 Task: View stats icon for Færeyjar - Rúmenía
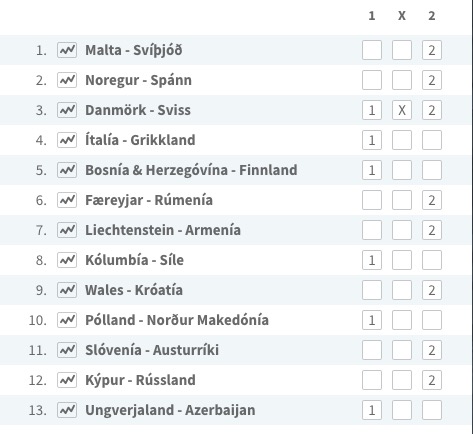tap(67, 200)
